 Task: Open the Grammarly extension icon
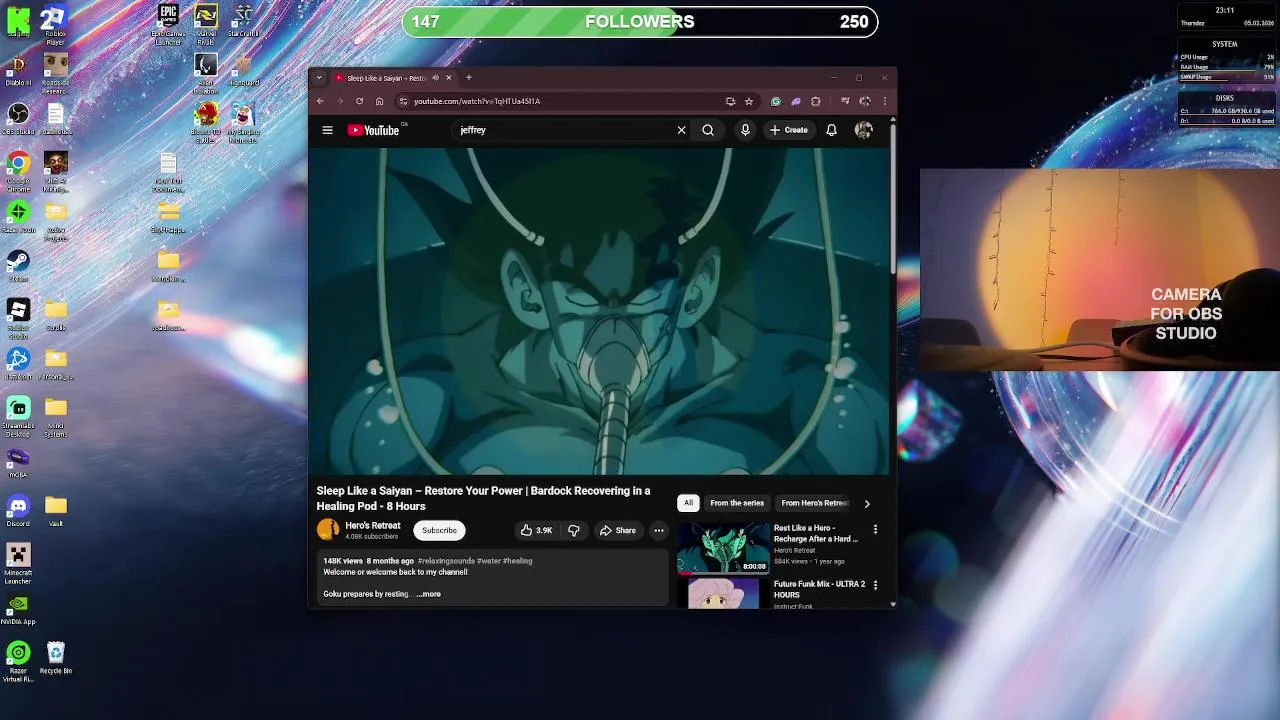tap(776, 101)
